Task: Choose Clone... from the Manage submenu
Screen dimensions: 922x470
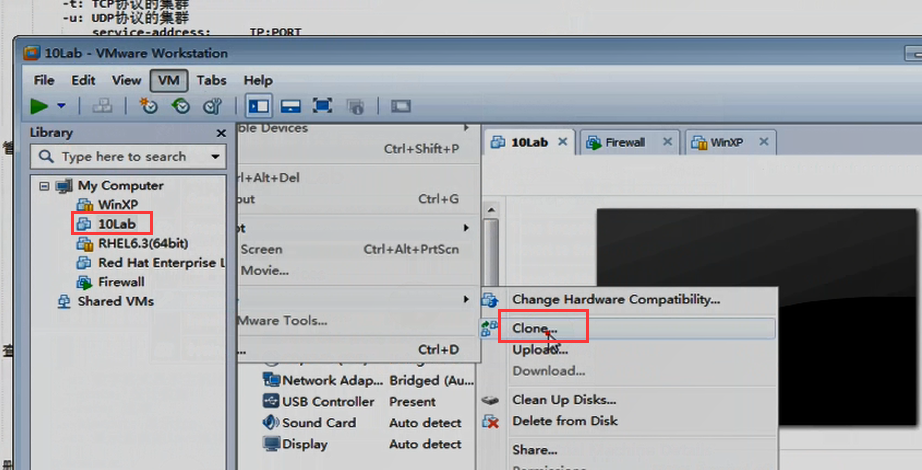Action: (629, 329)
